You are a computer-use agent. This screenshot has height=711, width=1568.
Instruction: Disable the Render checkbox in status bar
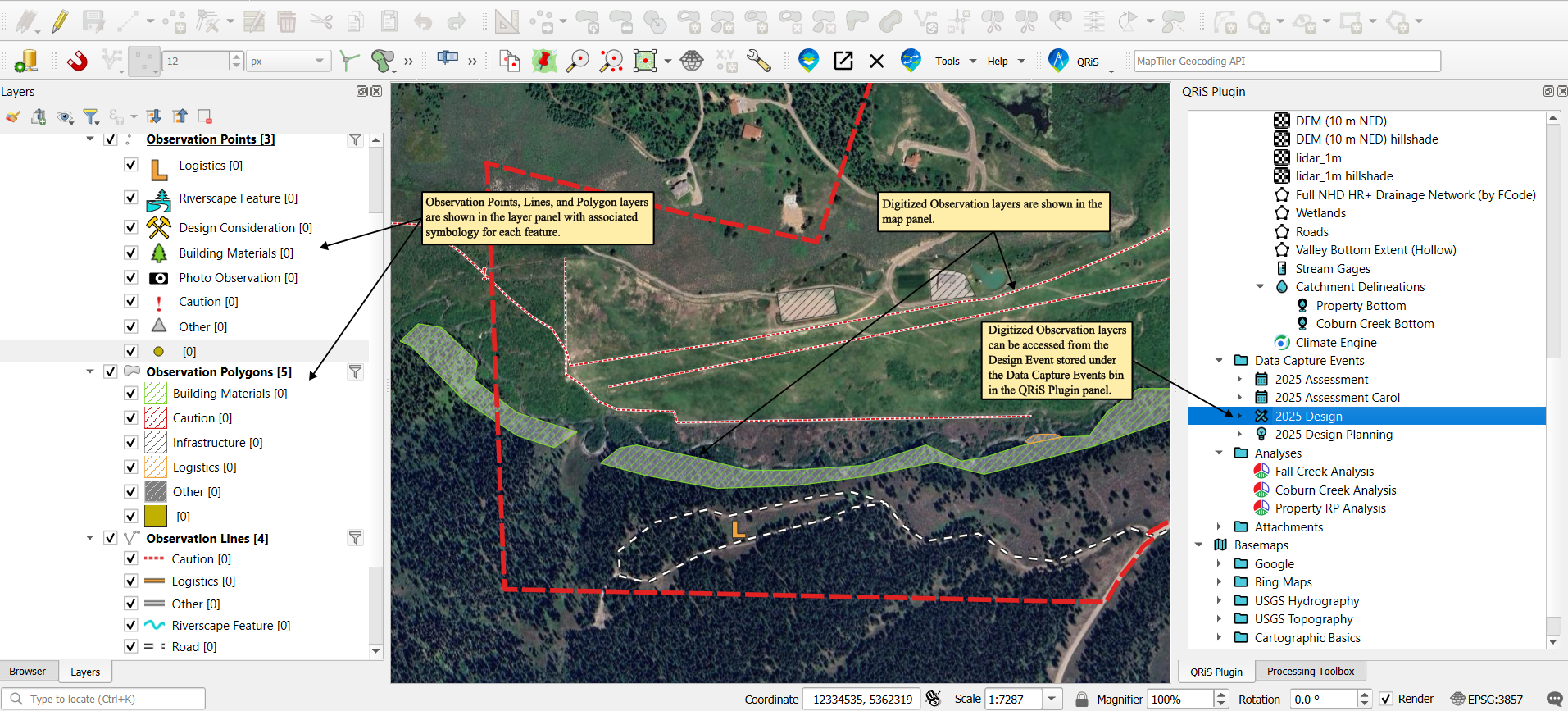(x=1386, y=699)
